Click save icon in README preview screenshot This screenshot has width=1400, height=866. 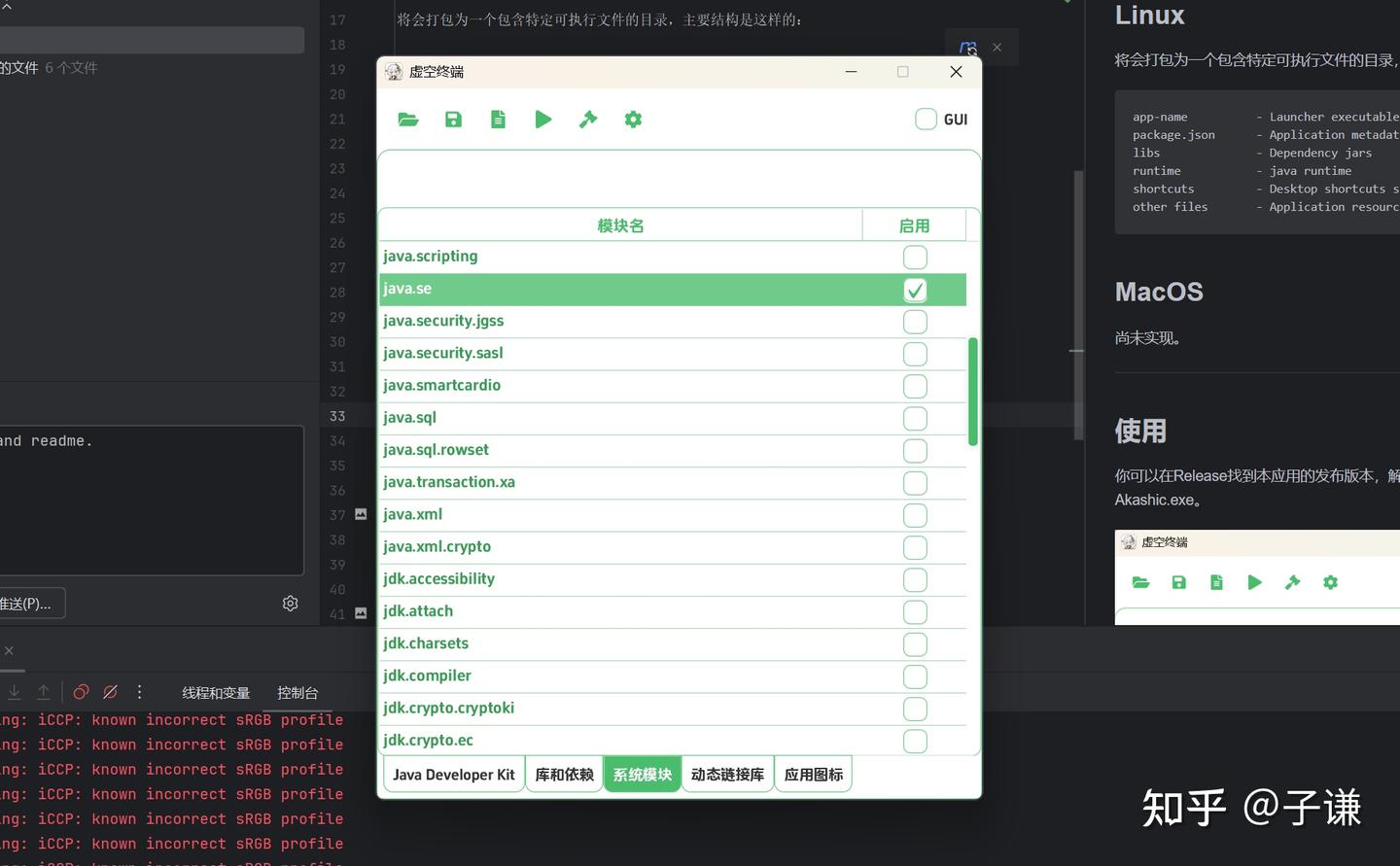1179,582
